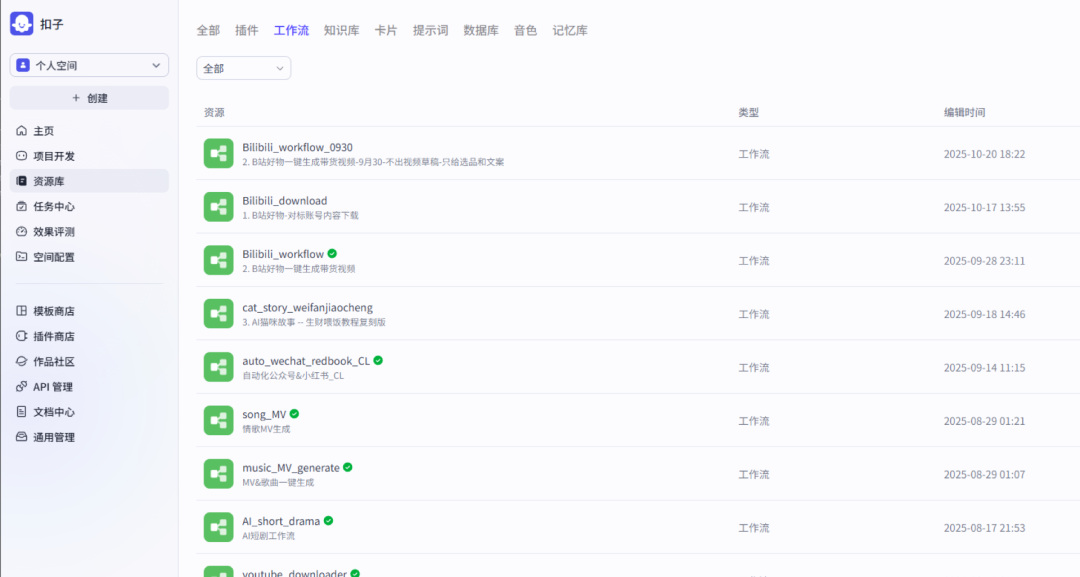1080x577 pixels.
Task: Click the 资源 column header
Action: 214,112
